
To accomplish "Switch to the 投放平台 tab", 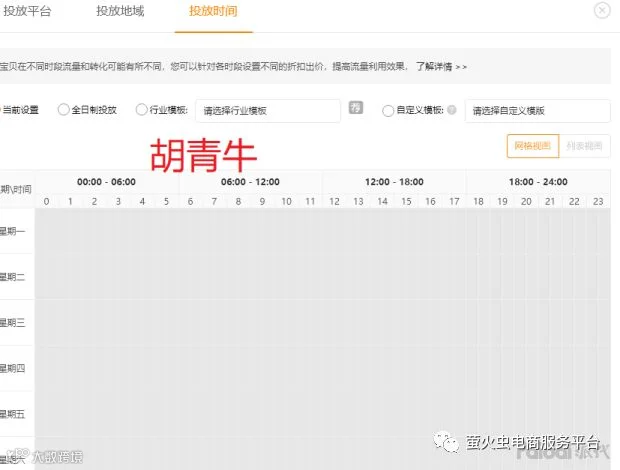I will [27, 11].
